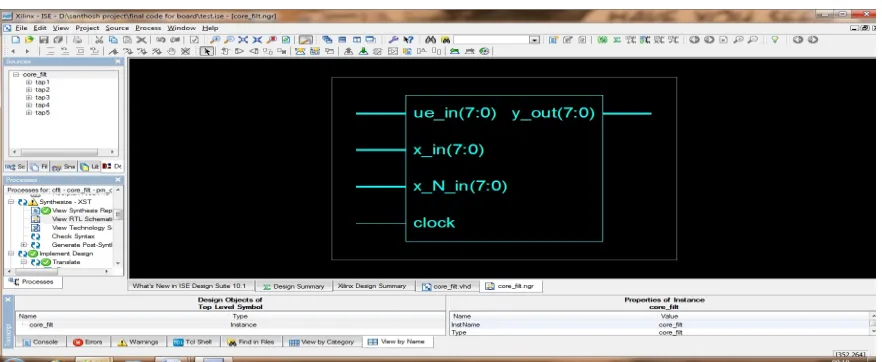
Task: Click the Print icon
Action: click(x=77, y=40)
